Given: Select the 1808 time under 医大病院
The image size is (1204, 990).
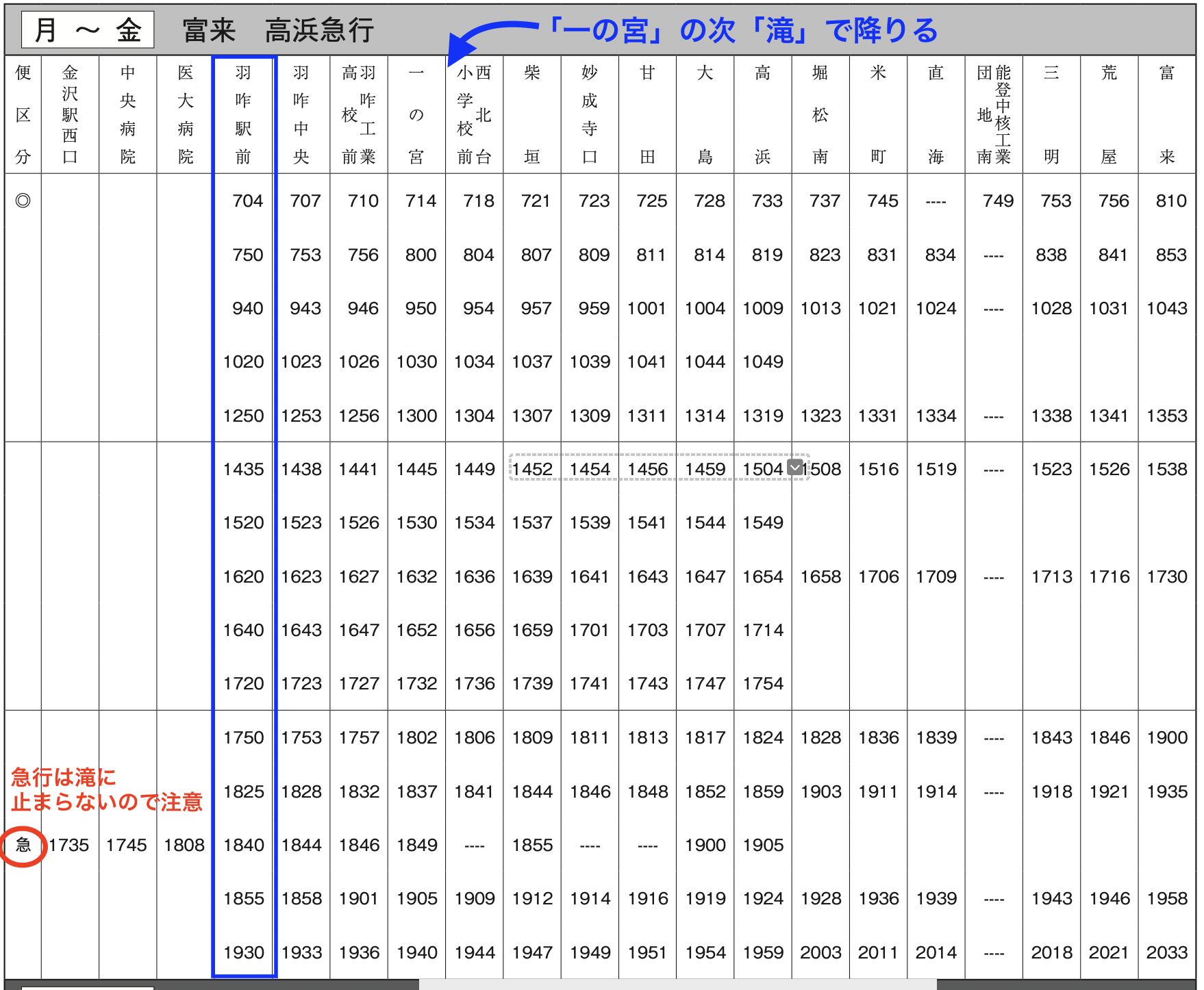Looking at the screenshot, I should pos(184,845).
